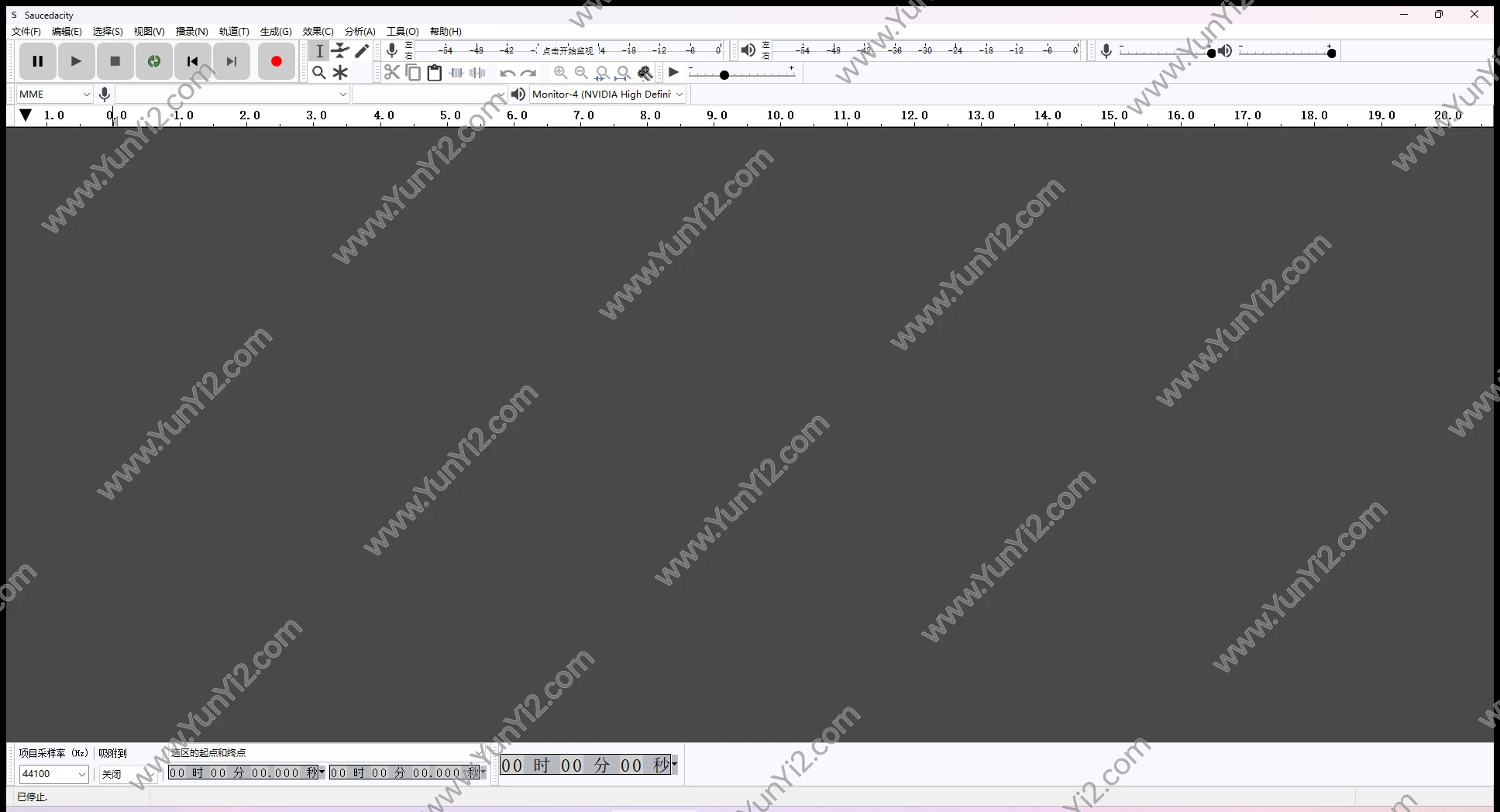Image resolution: width=1500 pixels, height=812 pixels.
Task: Click the microphone icon beside MME dropdown
Action: tap(105, 94)
